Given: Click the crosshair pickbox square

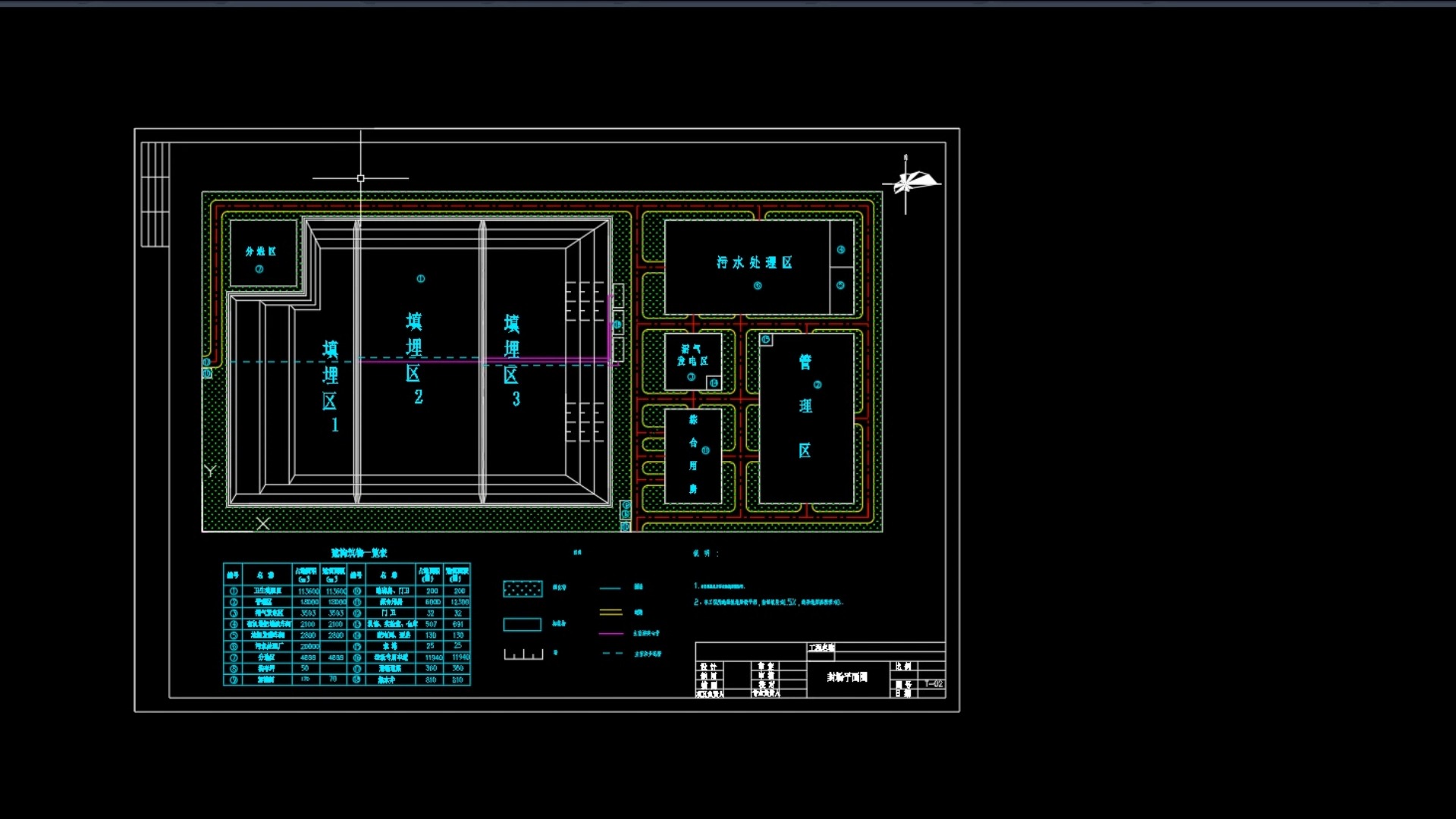Looking at the screenshot, I should coord(361,178).
